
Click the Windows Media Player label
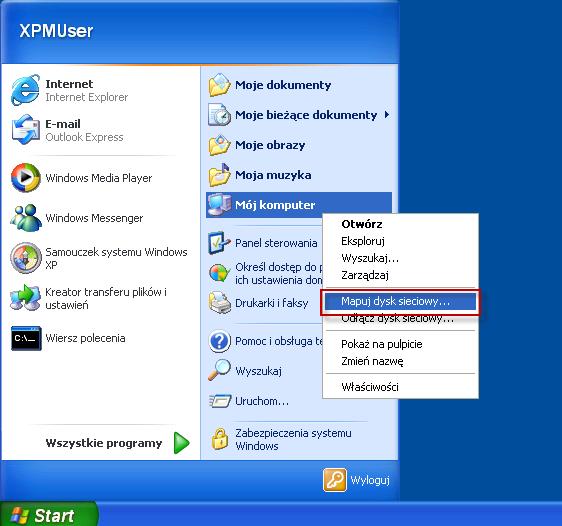coord(99,178)
